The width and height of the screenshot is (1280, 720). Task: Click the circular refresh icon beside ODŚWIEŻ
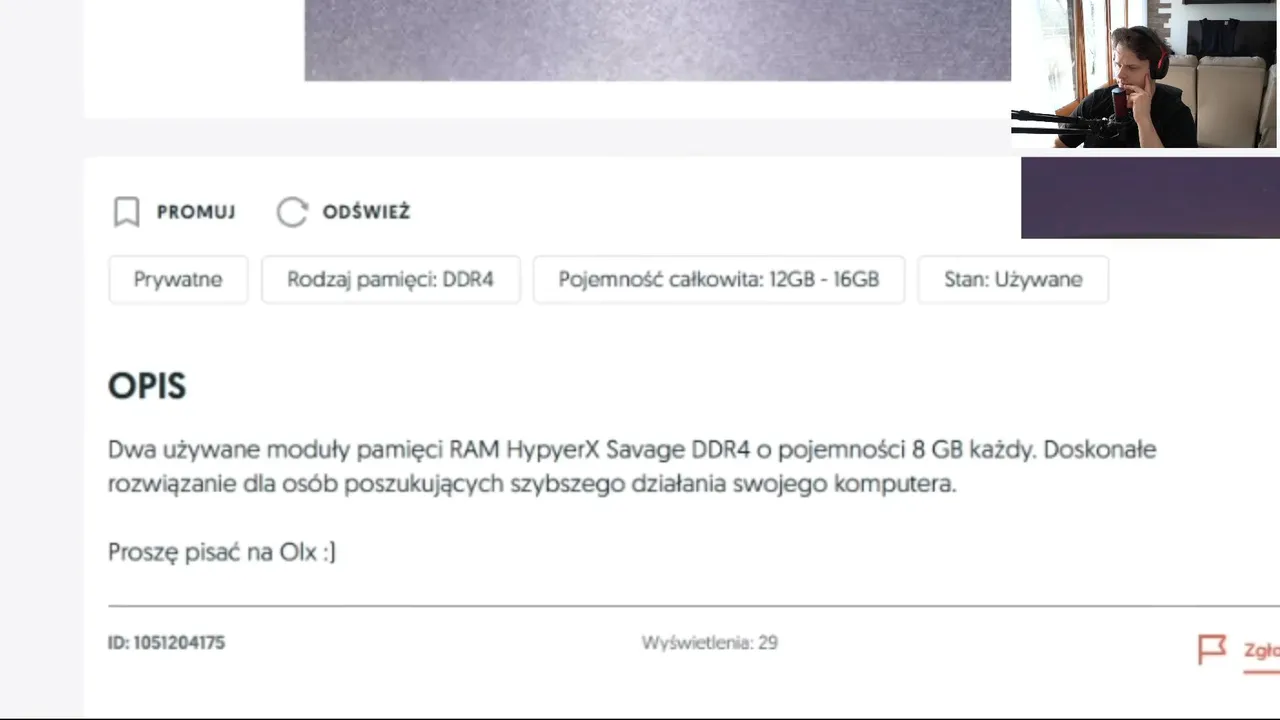292,212
